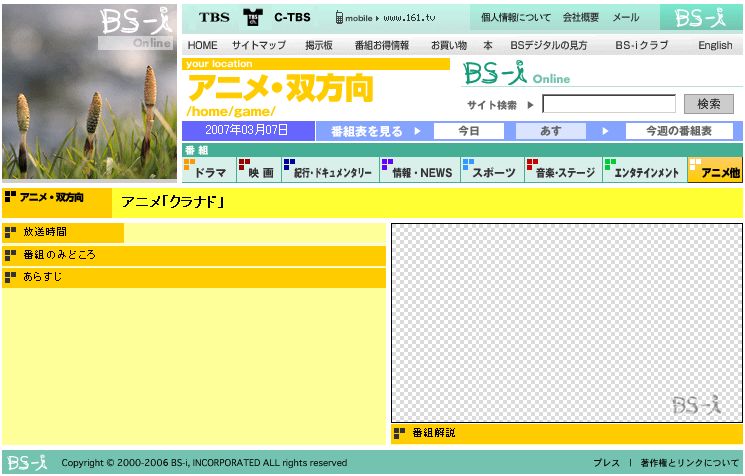Click the horsetail photo with BS-i Online logo

coord(89,93)
